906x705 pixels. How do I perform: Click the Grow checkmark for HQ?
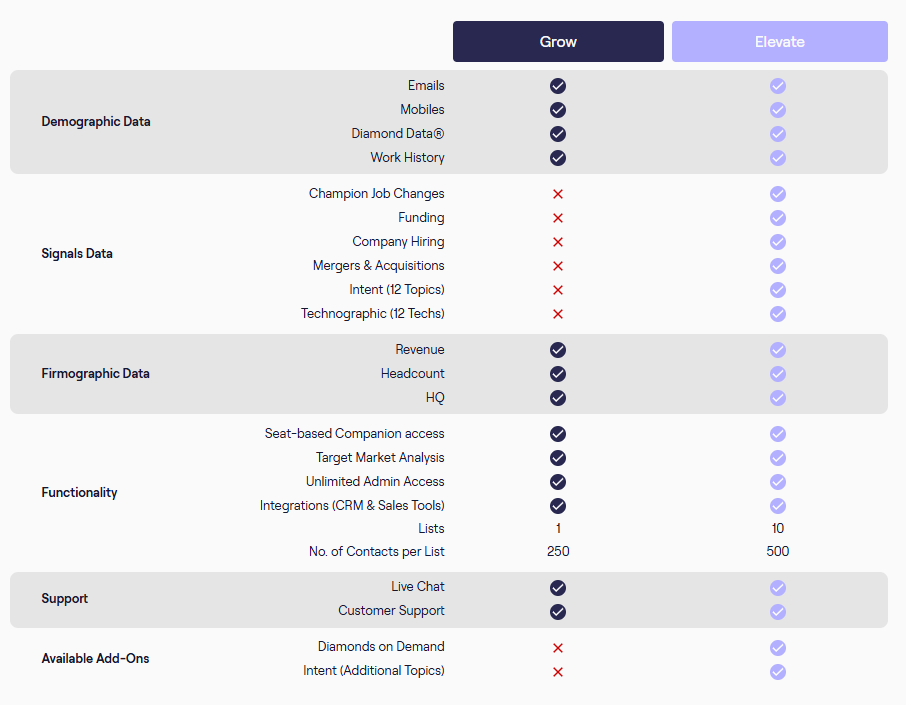[x=558, y=398]
